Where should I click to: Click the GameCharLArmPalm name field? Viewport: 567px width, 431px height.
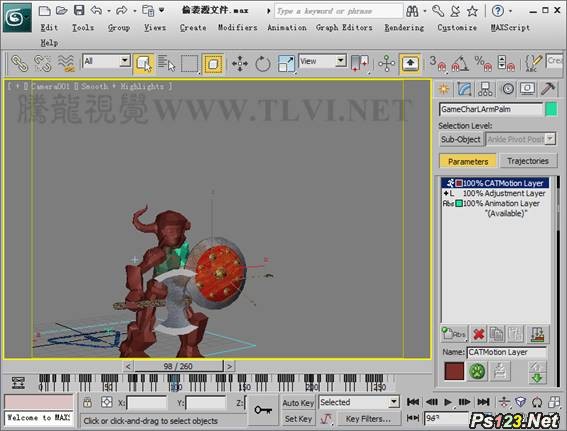pos(491,109)
